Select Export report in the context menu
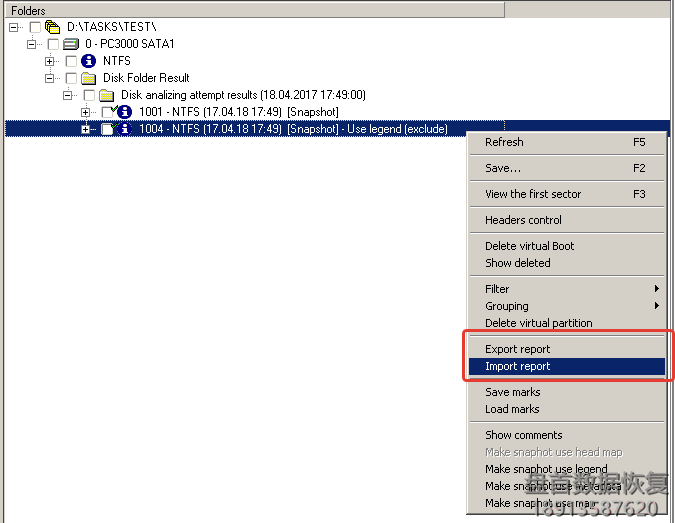The image size is (675, 523). 518,349
